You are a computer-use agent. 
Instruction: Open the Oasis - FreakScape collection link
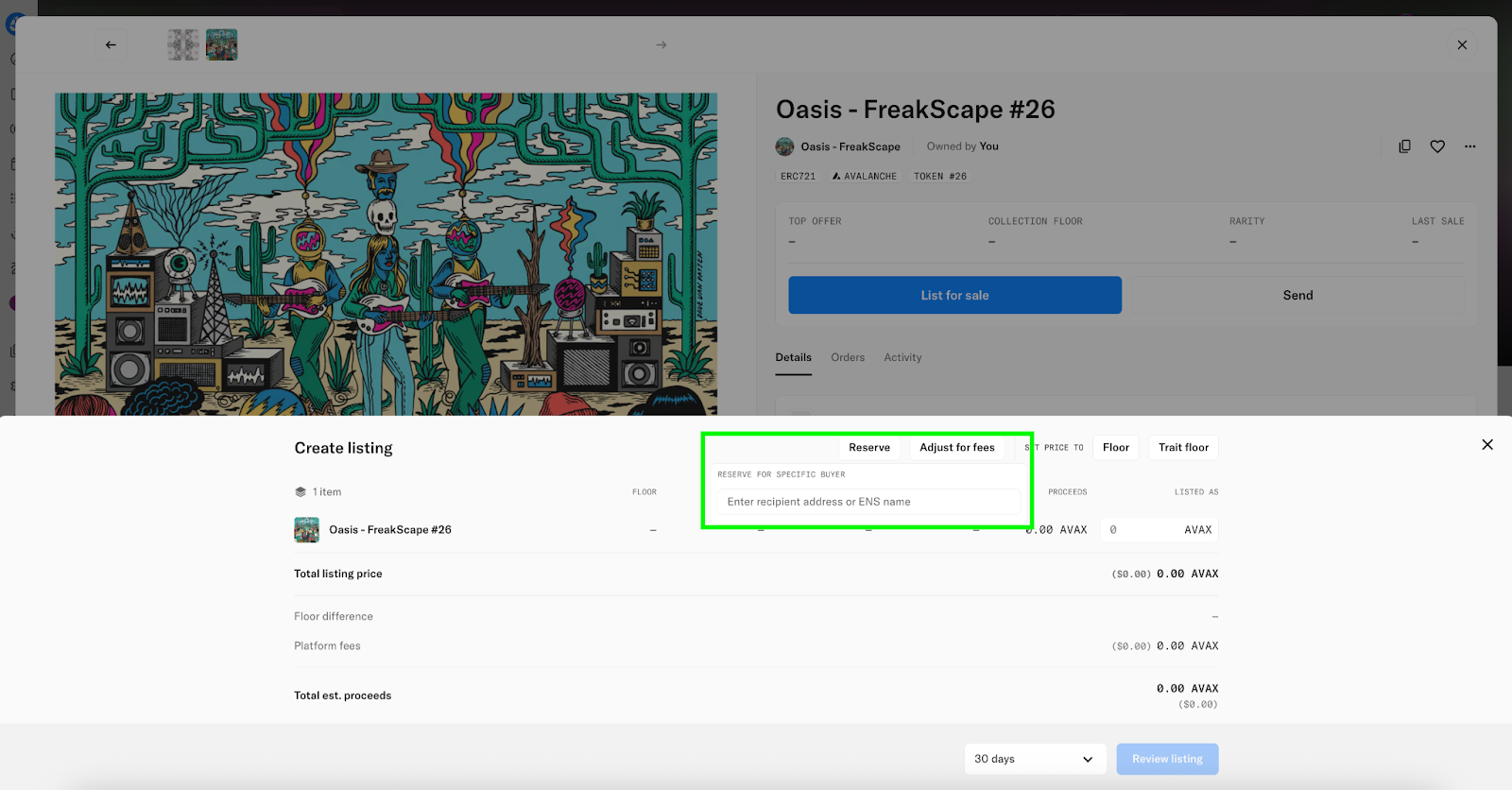(850, 146)
